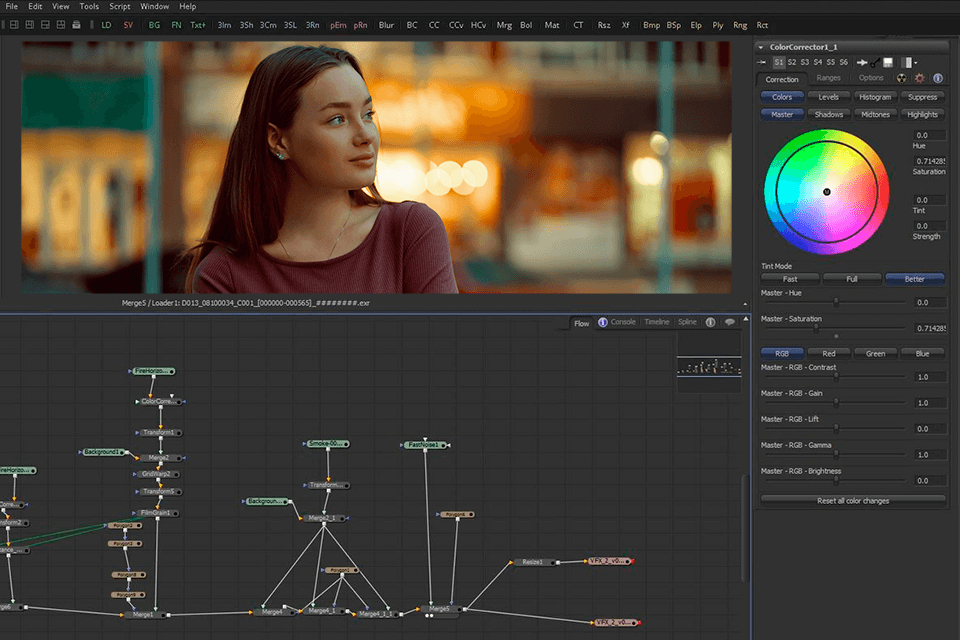Click the radioactive icon in ColorCorrector panel
This screenshot has width=960, height=640.
pyautogui.click(x=903, y=78)
